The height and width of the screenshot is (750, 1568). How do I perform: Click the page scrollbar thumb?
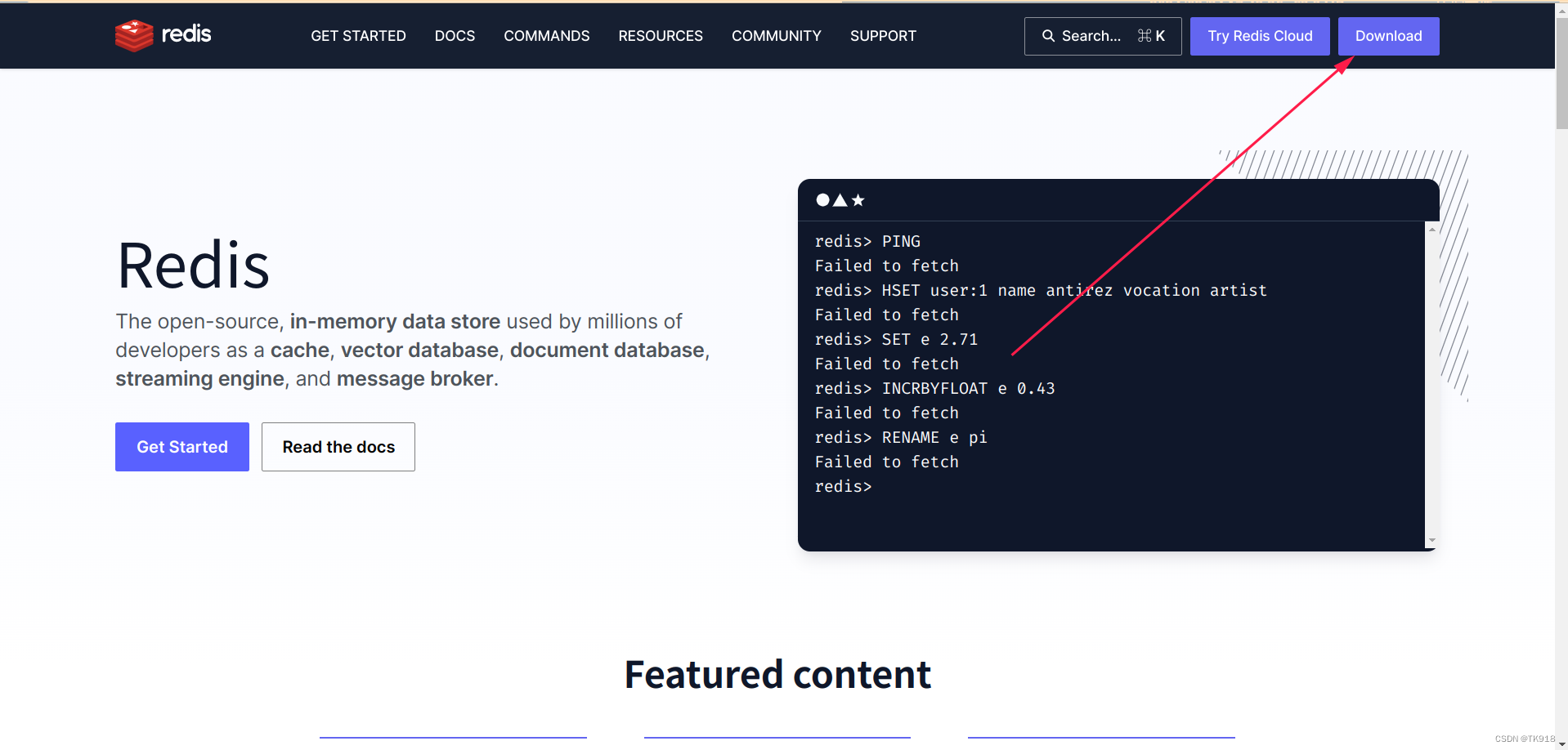coord(1561,74)
